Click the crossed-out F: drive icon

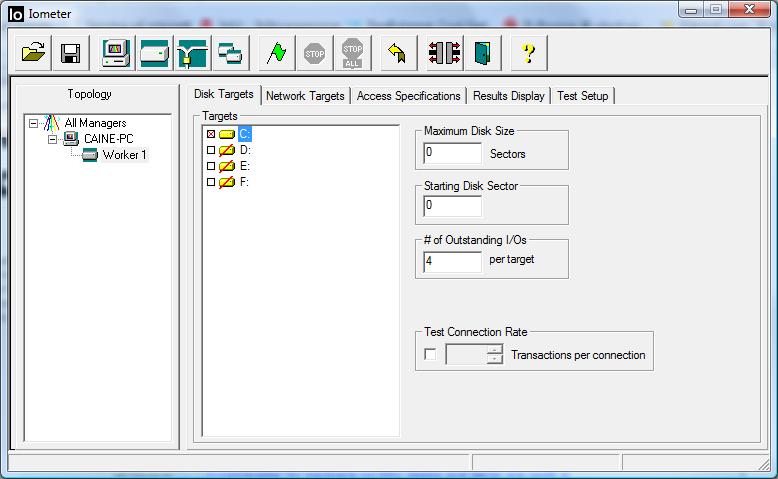227,182
